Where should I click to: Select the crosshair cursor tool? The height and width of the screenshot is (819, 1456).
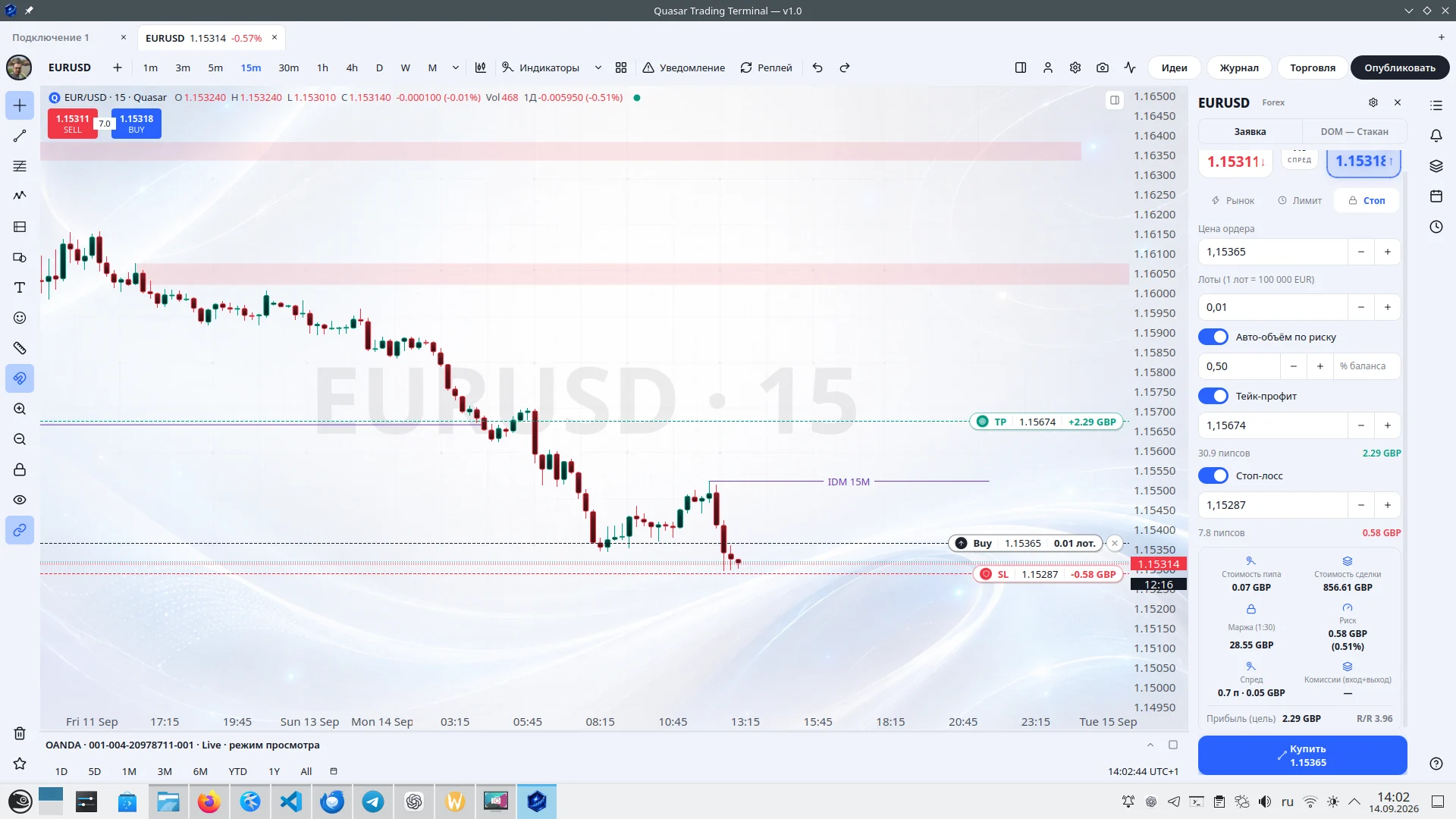[20, 105]
